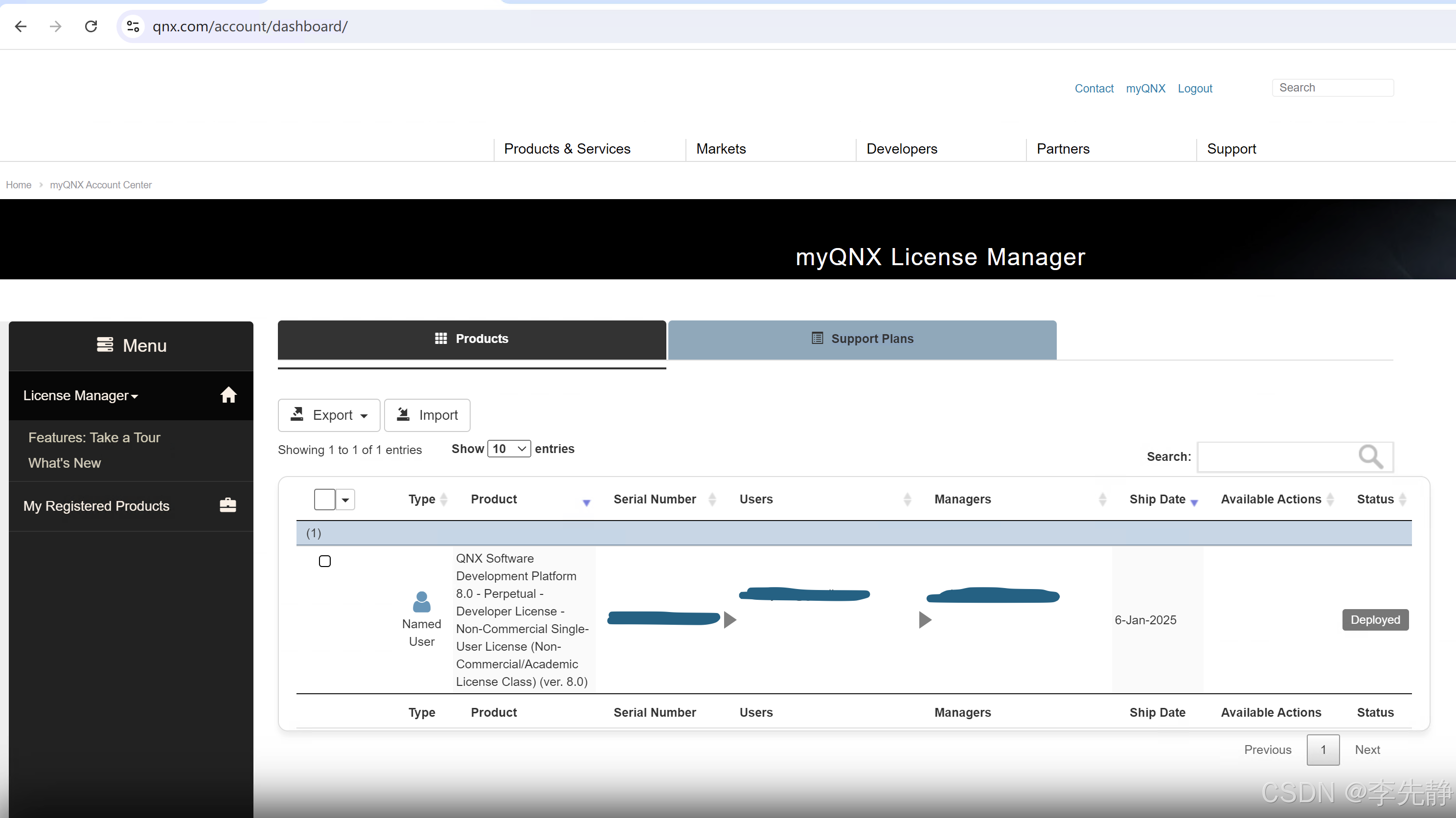Click the Menu stack icon in sidebar
Image resolution: width=1456 pixels, height=818 pixels.
pos(105,345)
